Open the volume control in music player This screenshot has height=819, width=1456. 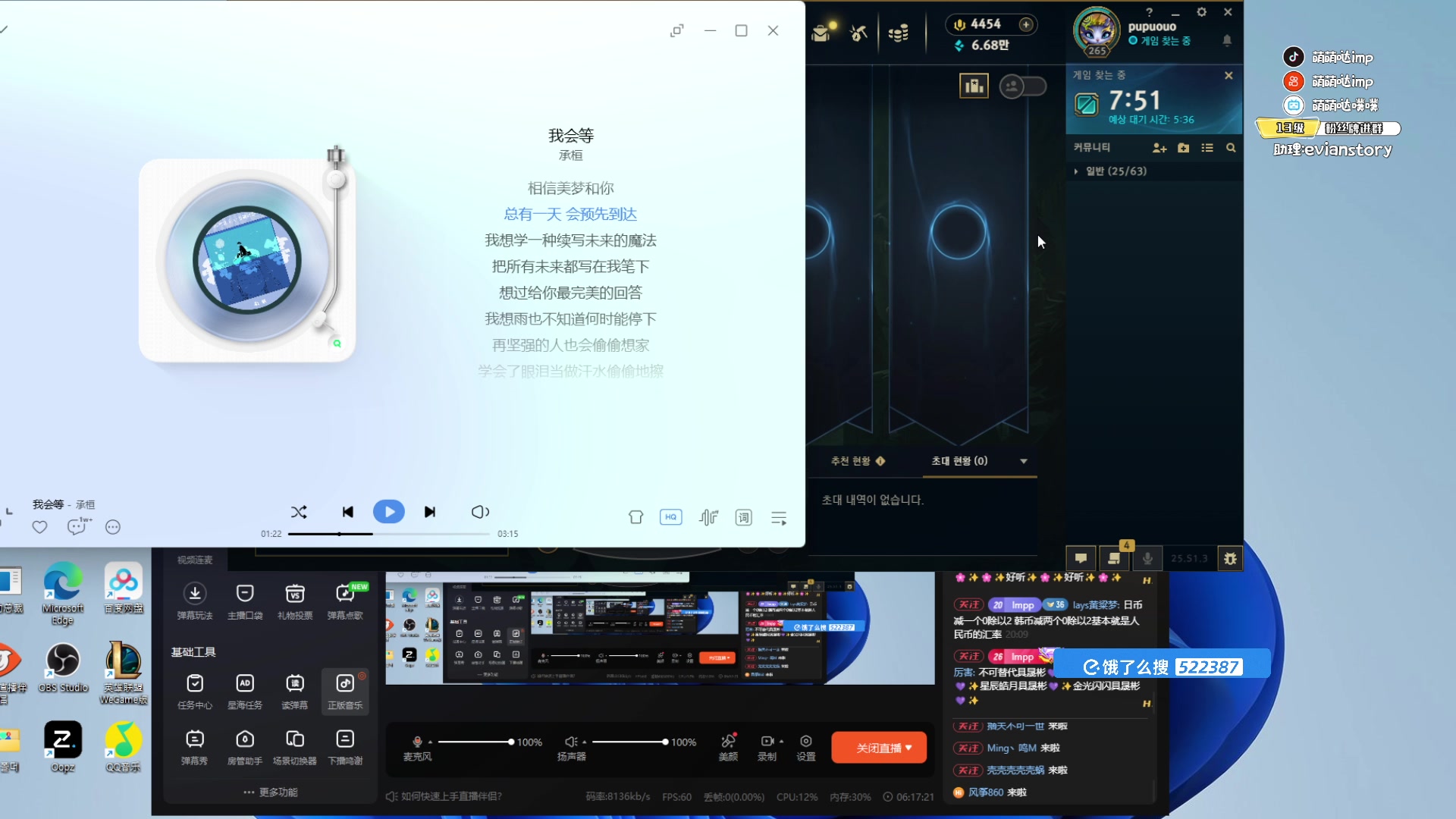tap(480, 512)
